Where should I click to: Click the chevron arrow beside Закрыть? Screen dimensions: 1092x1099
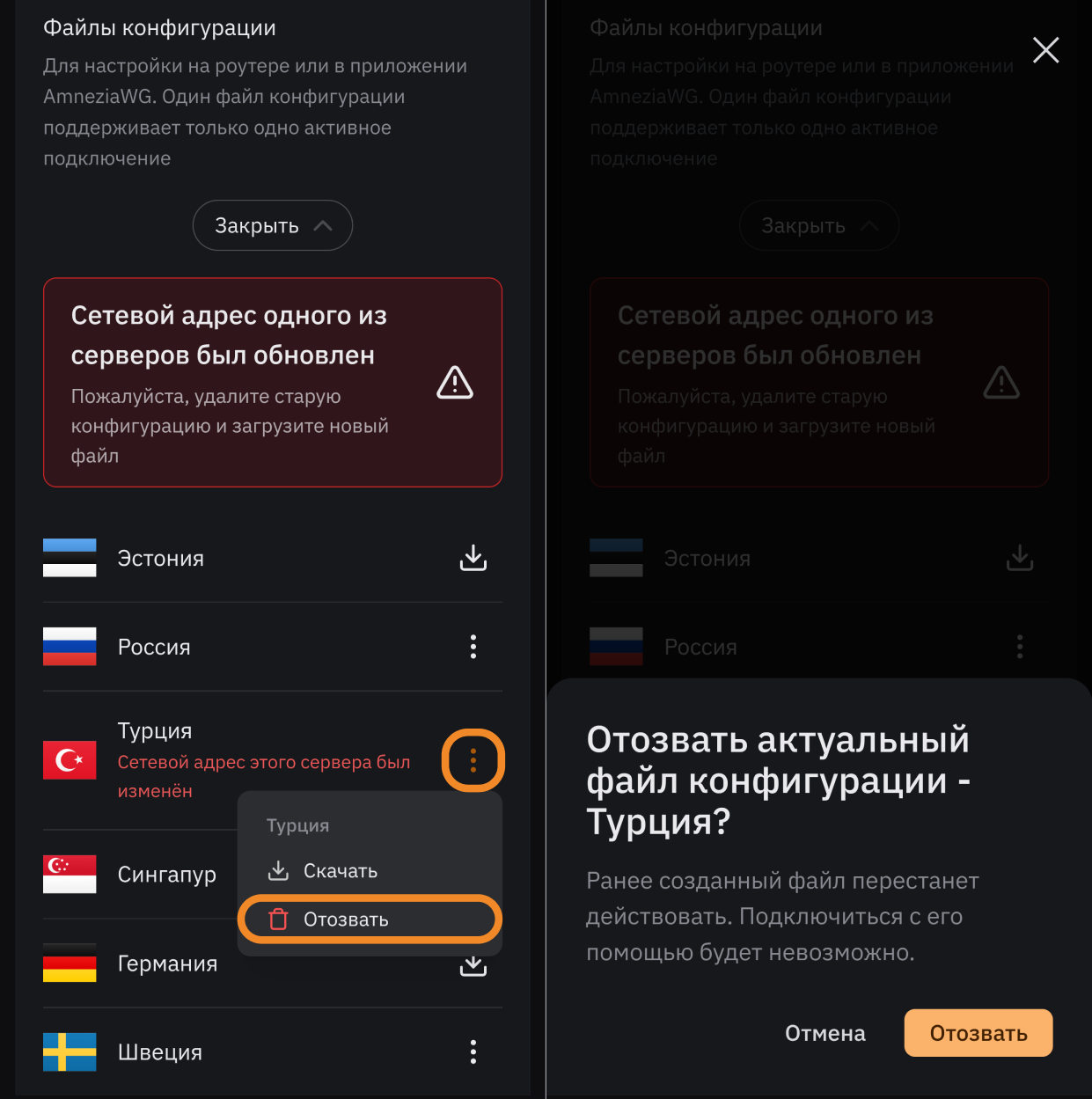pos(323,225)
